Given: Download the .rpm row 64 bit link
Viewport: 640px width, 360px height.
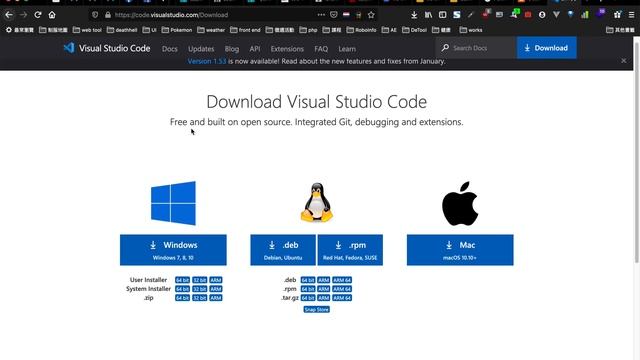Looking at the screenshot, I should (x=308, y=289).
